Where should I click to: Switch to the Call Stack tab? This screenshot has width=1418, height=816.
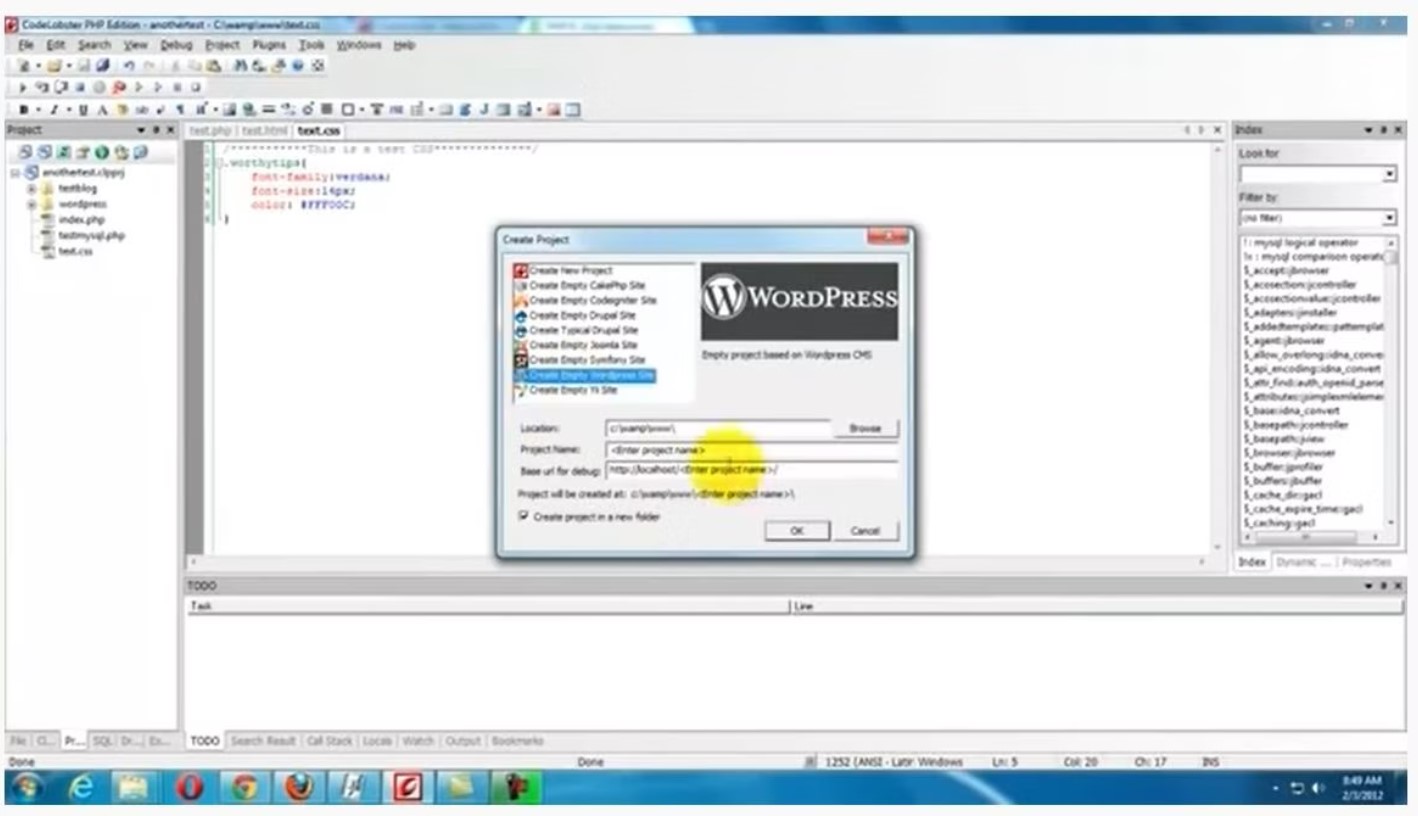[x=330, y=741]
